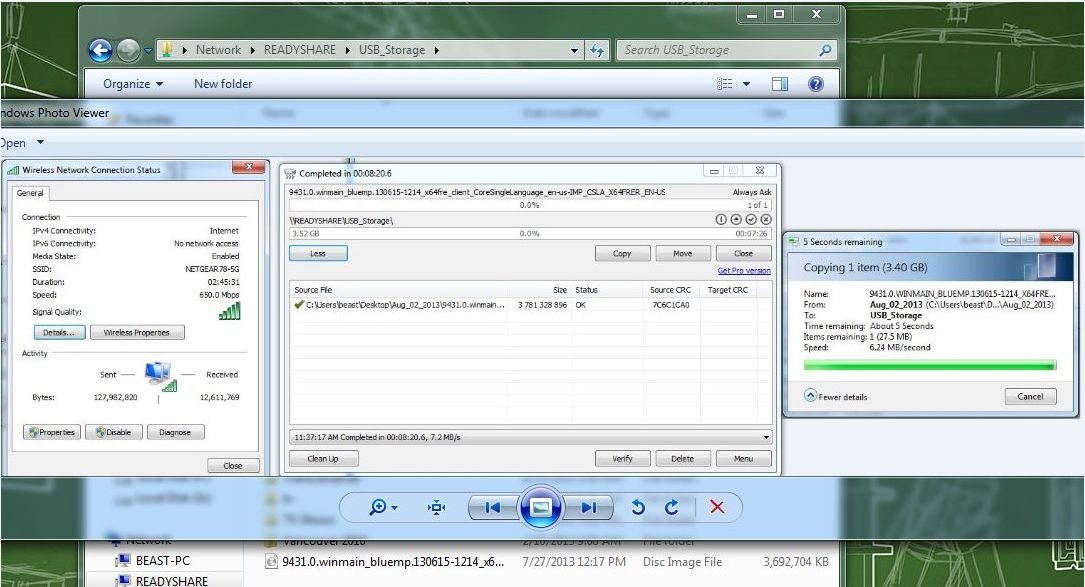This screenshot has height=587, width=1085.
Task: Select the copied file row with the green check
Action: 529,305
